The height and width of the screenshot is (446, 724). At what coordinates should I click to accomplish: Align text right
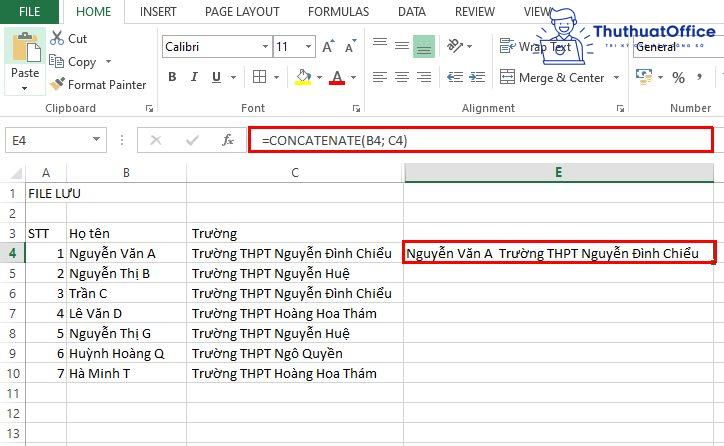pyautogui.click(x=424, y=77)
